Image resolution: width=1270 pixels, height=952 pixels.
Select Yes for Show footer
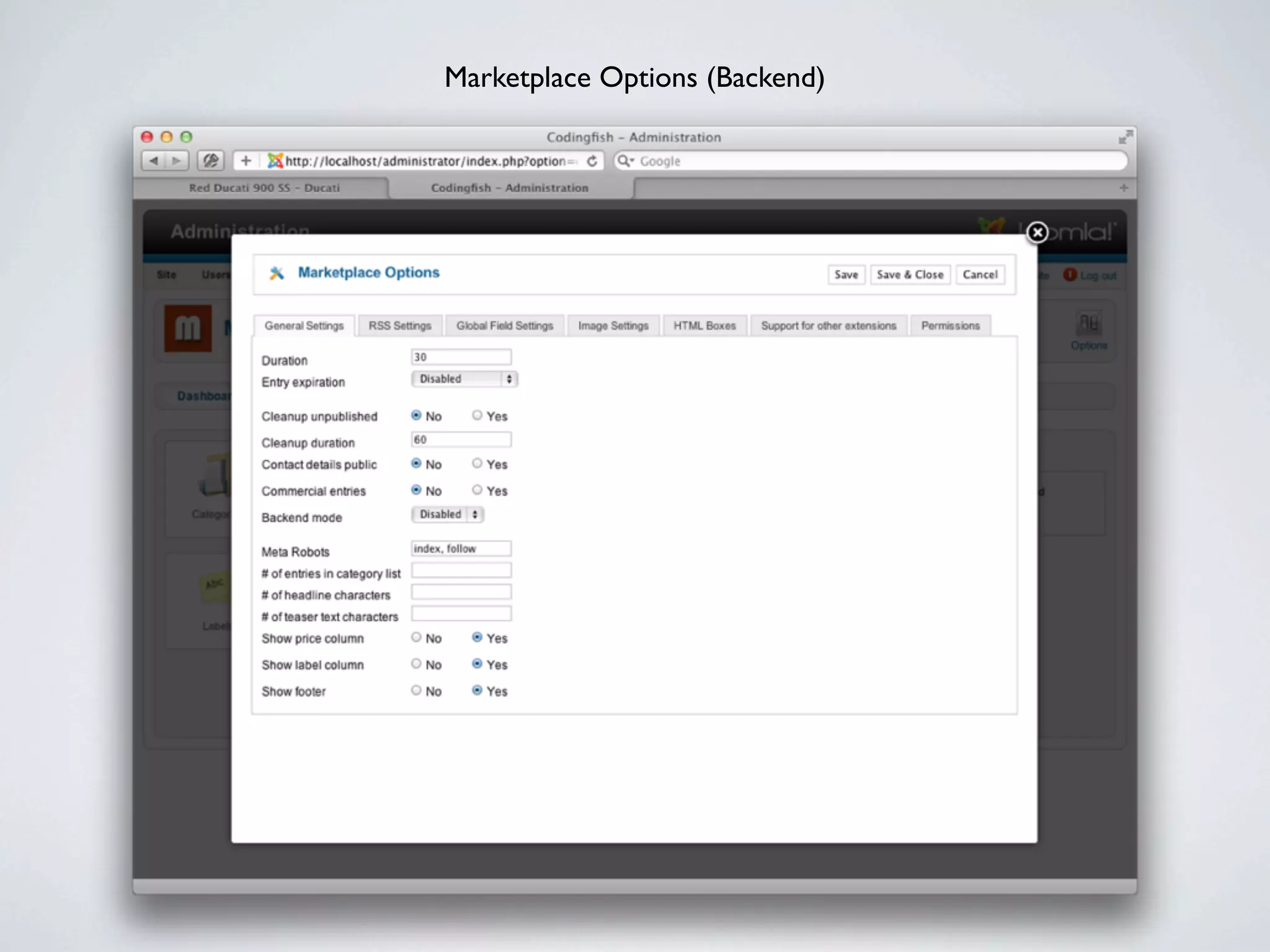[x=477, y=690]
